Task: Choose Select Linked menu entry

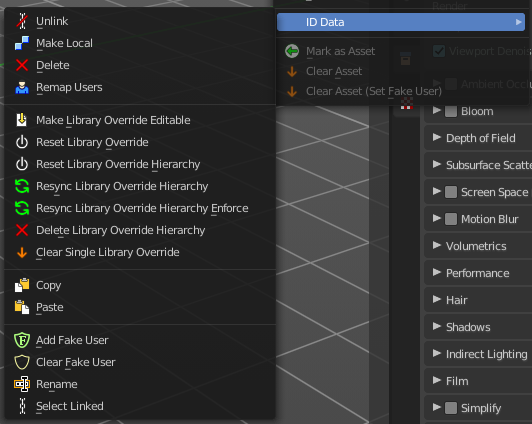Action: pos(140,406)
